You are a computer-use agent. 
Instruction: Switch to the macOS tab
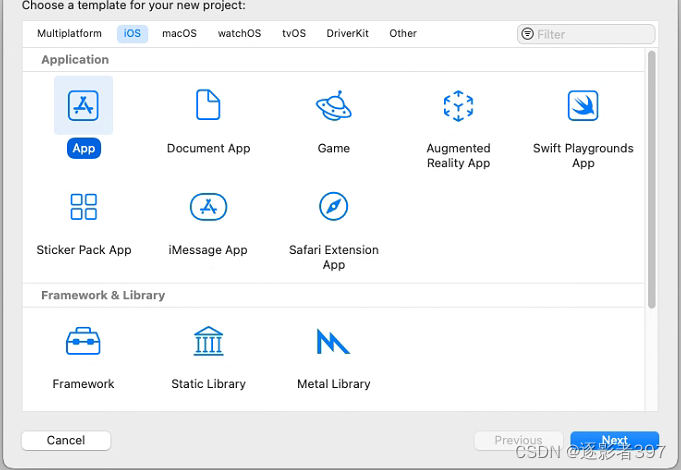tap(179, 33)
